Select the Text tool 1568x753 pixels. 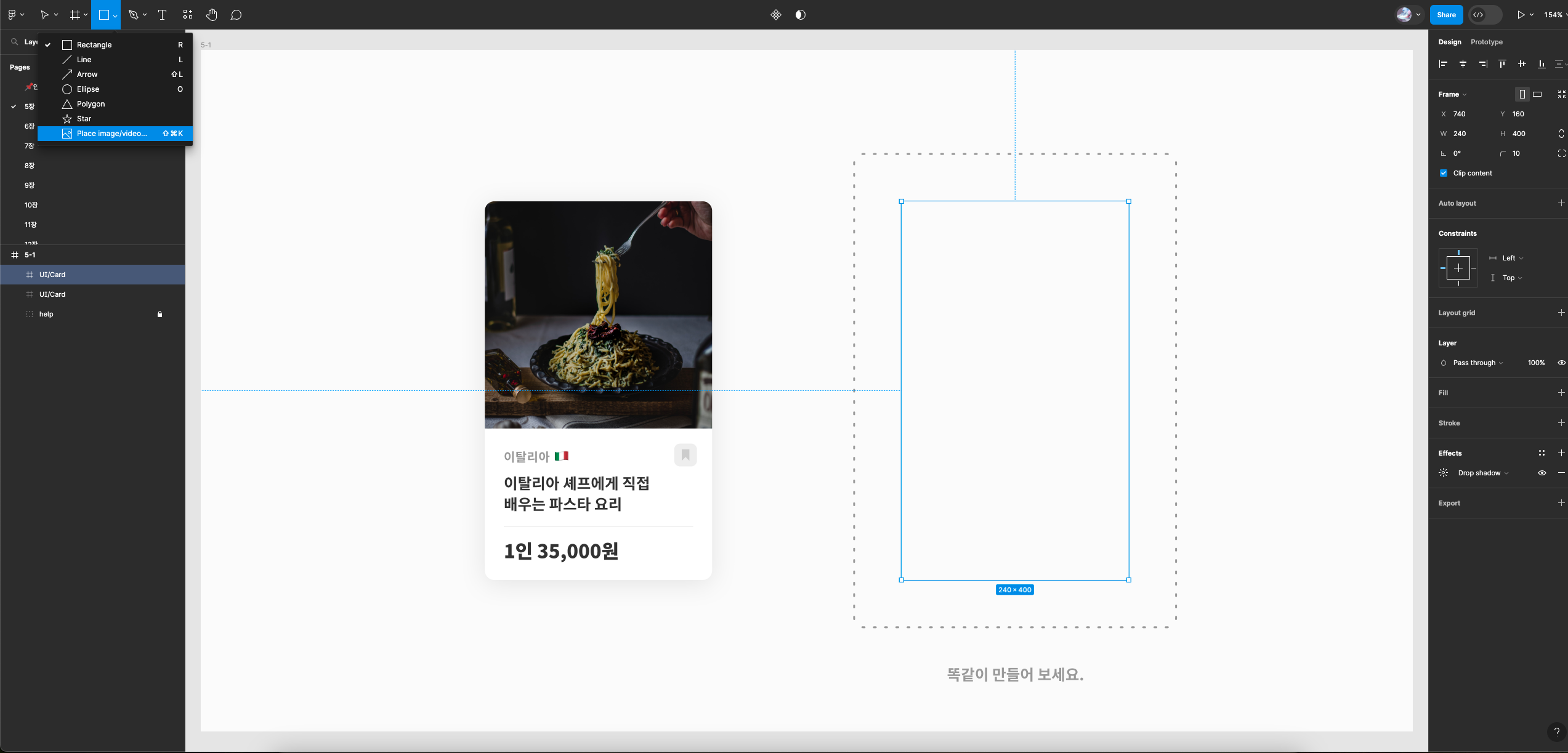(x=162, y=15)
